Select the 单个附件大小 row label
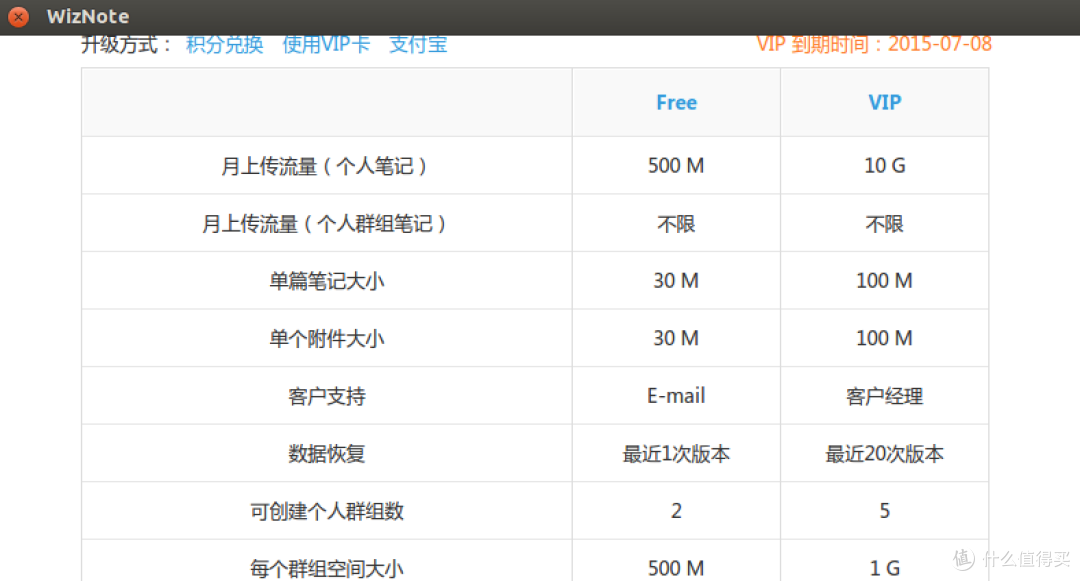The height and width of the screenshot is (581, 1080). point(326,339)
